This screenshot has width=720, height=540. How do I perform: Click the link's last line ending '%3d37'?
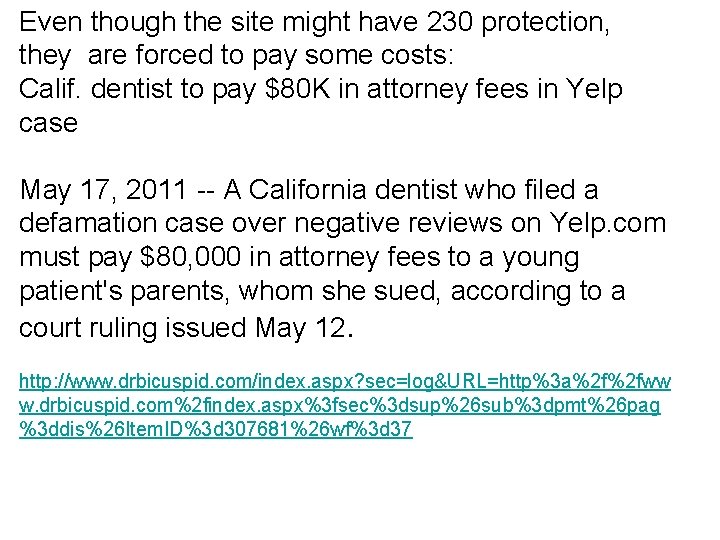216,429
